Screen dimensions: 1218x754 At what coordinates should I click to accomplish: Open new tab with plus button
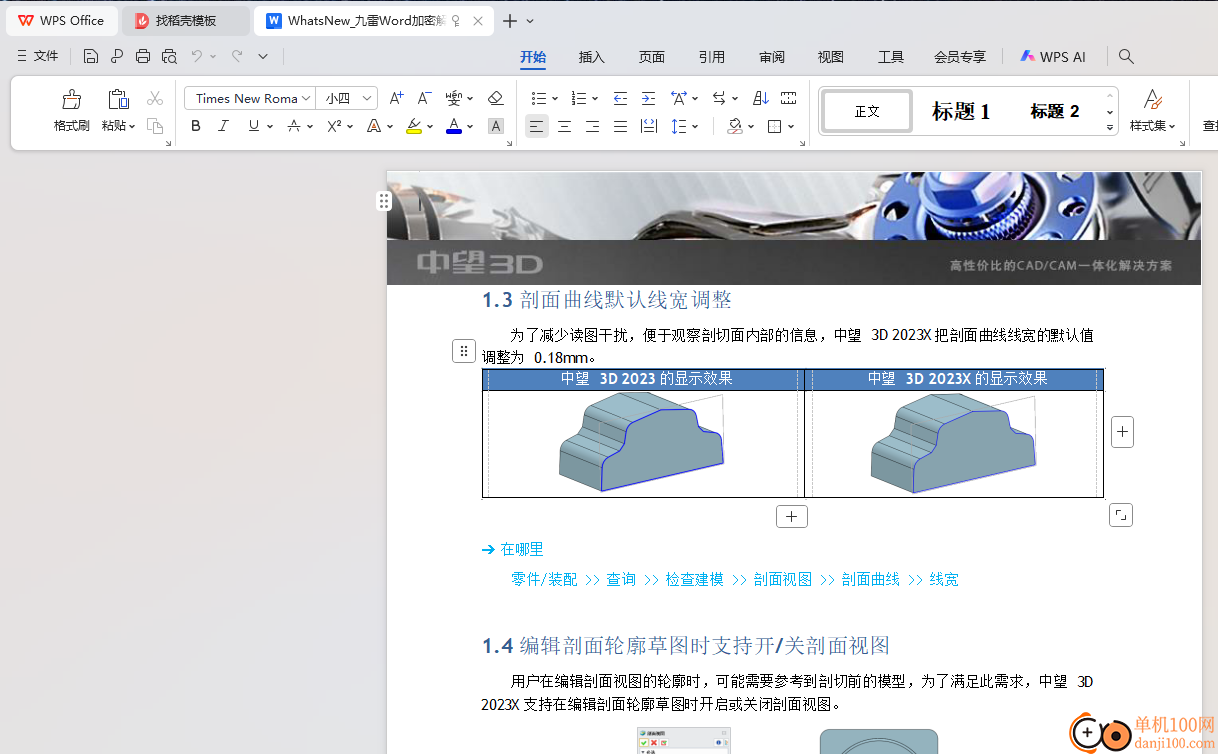click(510, 21)
